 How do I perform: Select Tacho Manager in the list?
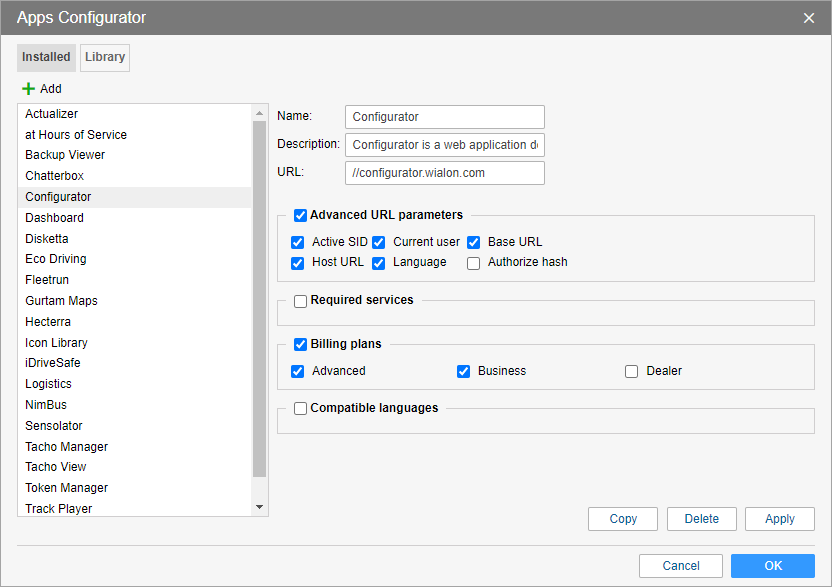134,447
